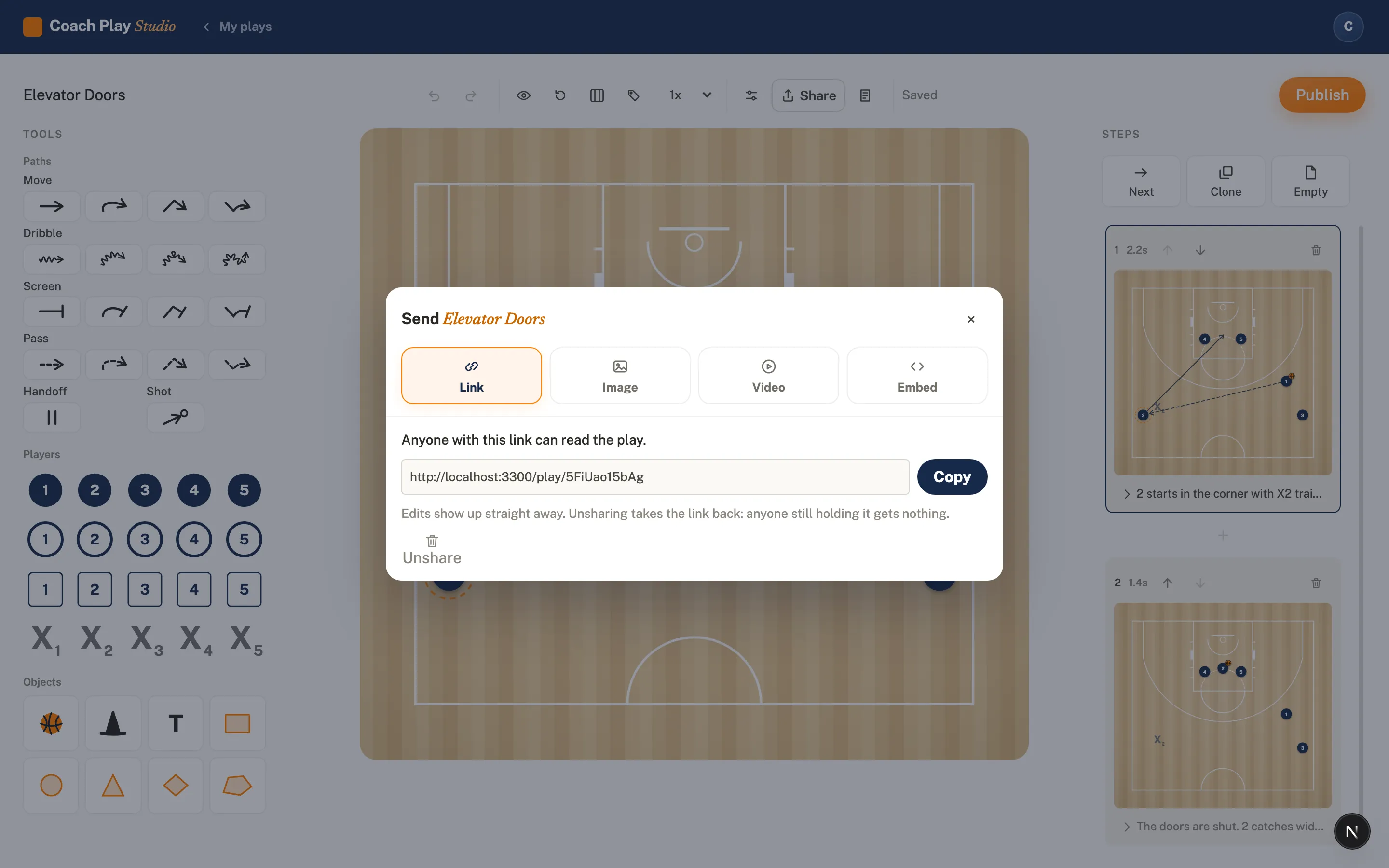Toggle the preview eye icon
Viewport: 1389px width, 868px height.
point(523,95)
